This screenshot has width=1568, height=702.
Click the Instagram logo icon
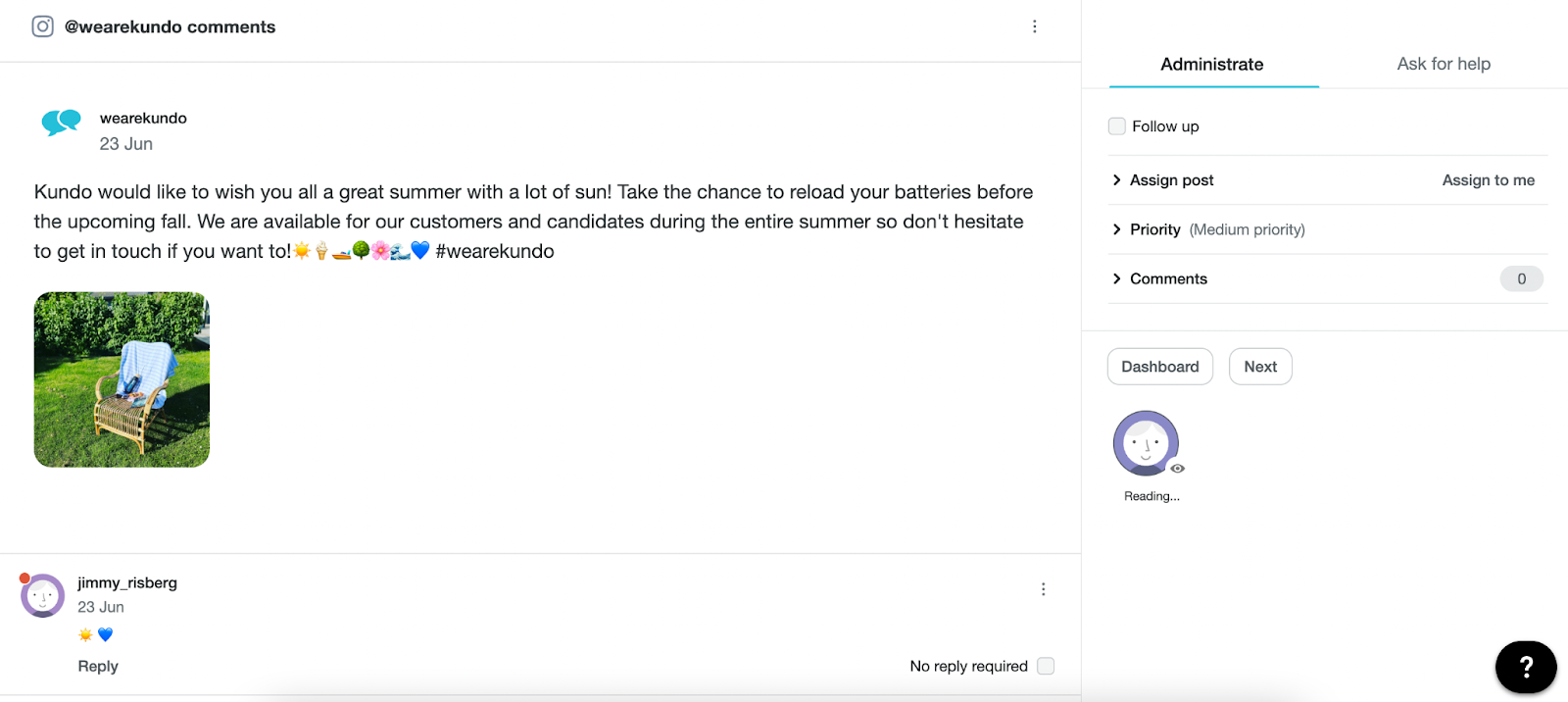42,26
